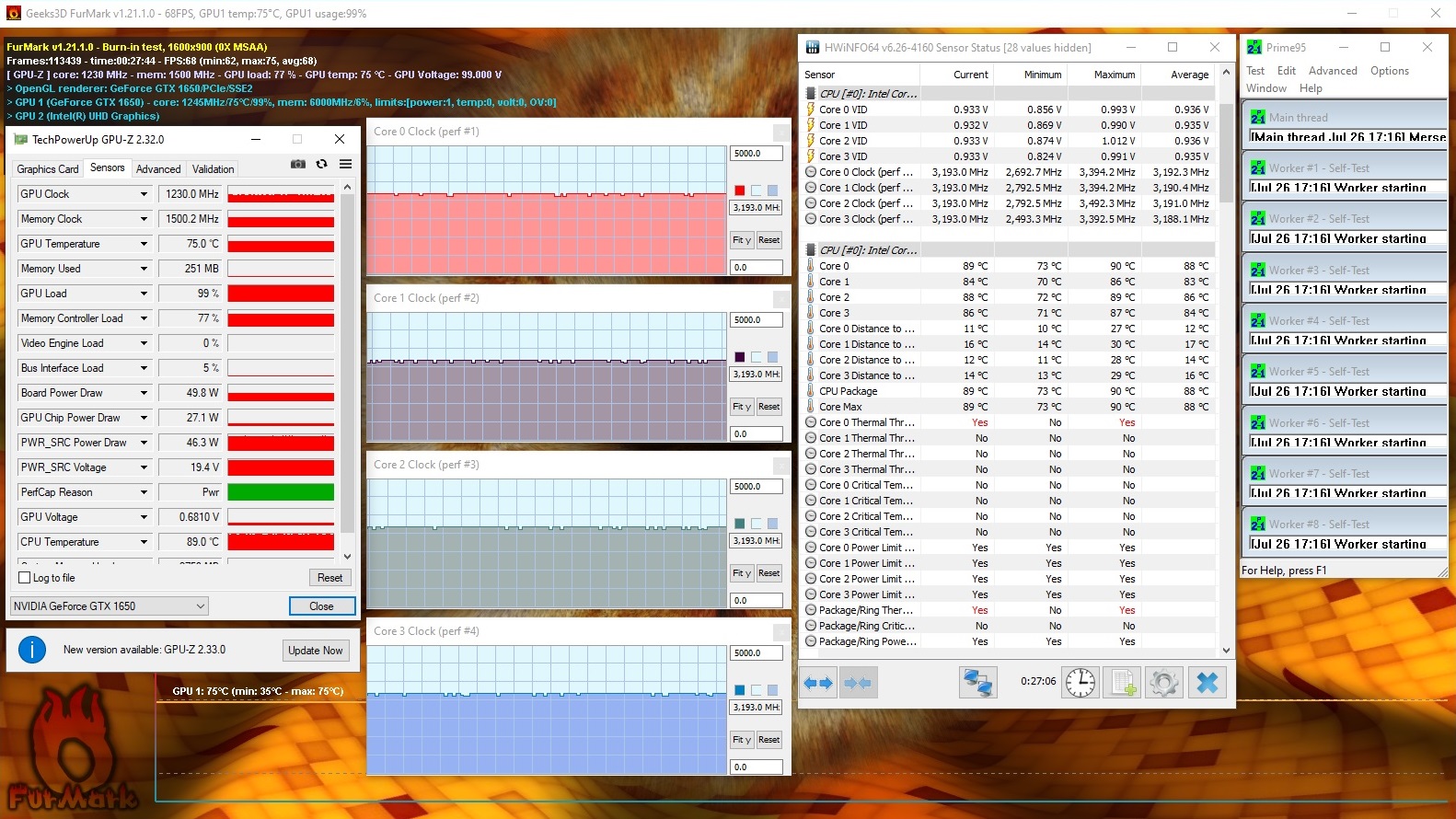The height and width of the screenshot is (819, 1456).
Task: Click the Worker #8 Self-Test window icon
Action: pyautogui.click(x=1258, y=525)
